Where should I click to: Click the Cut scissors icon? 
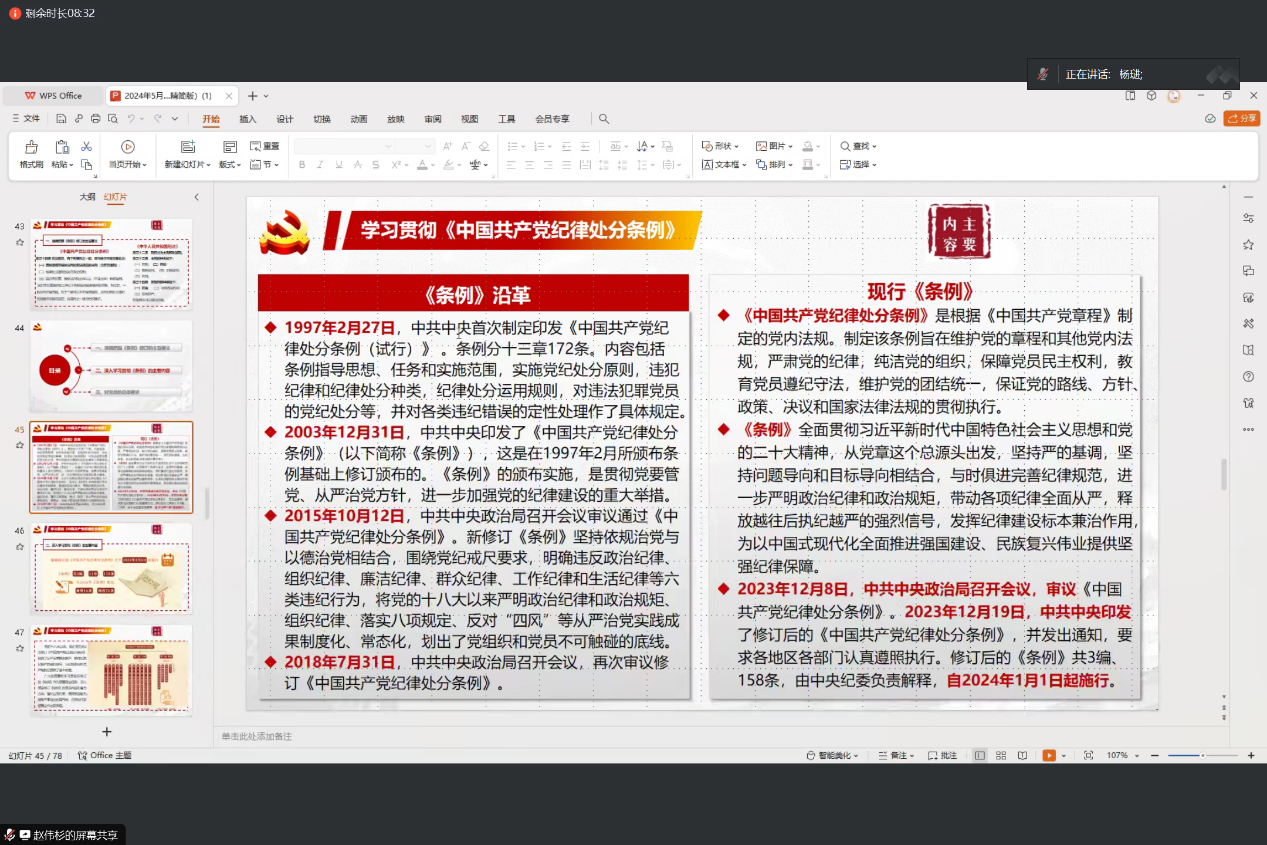[x=87, y=146]
